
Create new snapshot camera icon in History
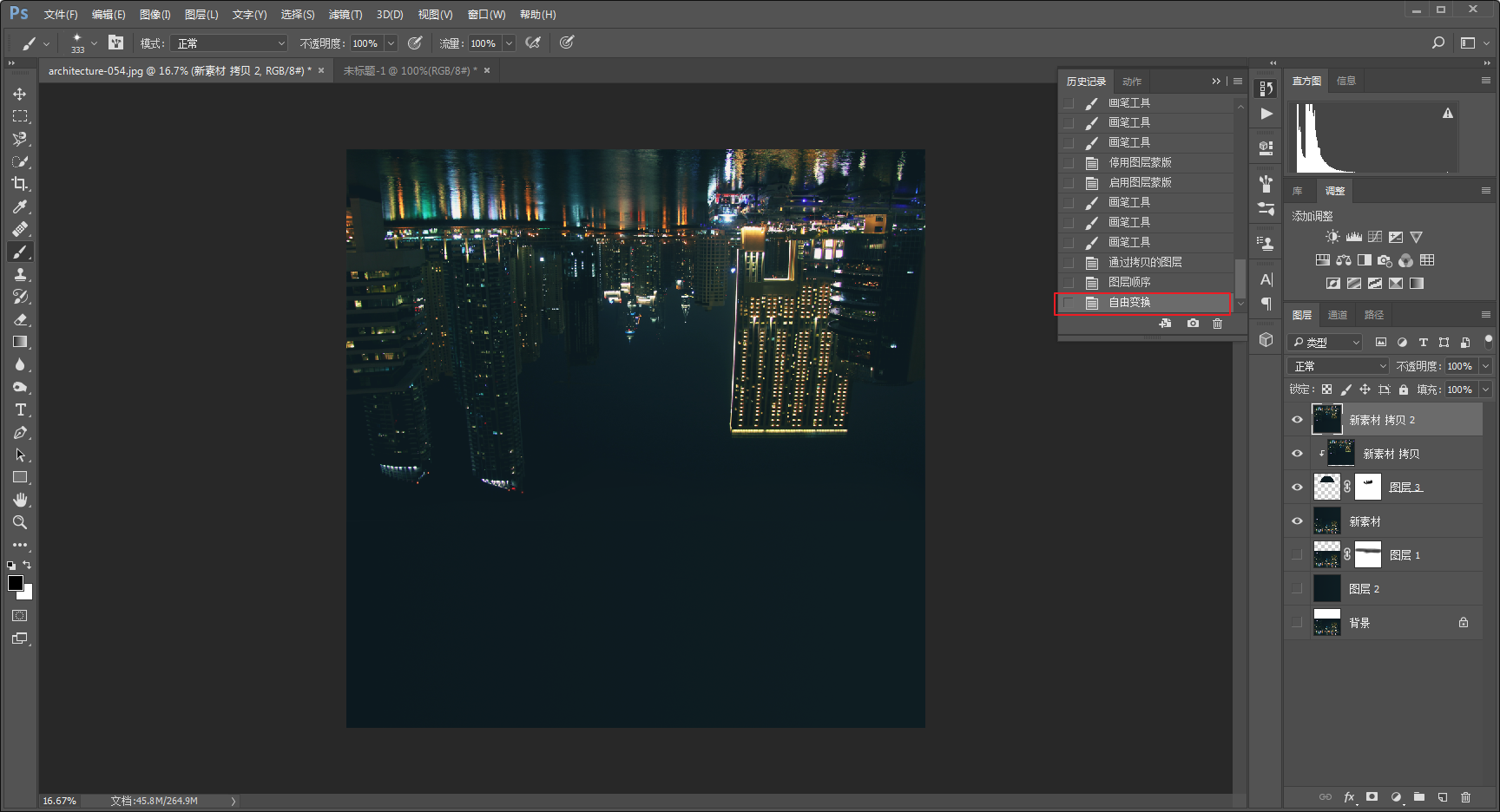1194,324
